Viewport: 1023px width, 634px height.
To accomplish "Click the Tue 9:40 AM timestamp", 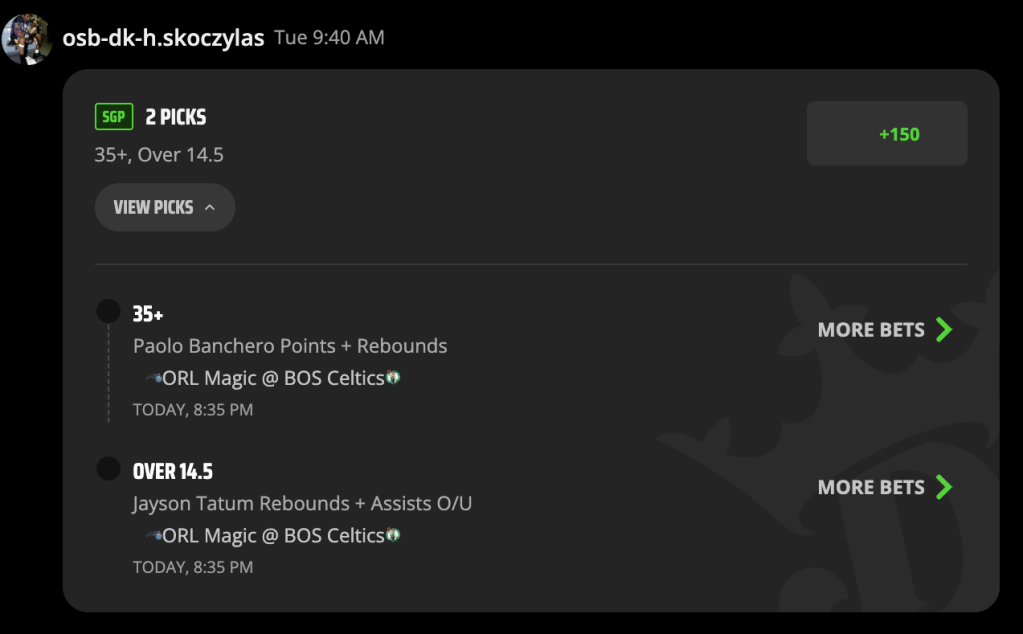I will [329, 38].
